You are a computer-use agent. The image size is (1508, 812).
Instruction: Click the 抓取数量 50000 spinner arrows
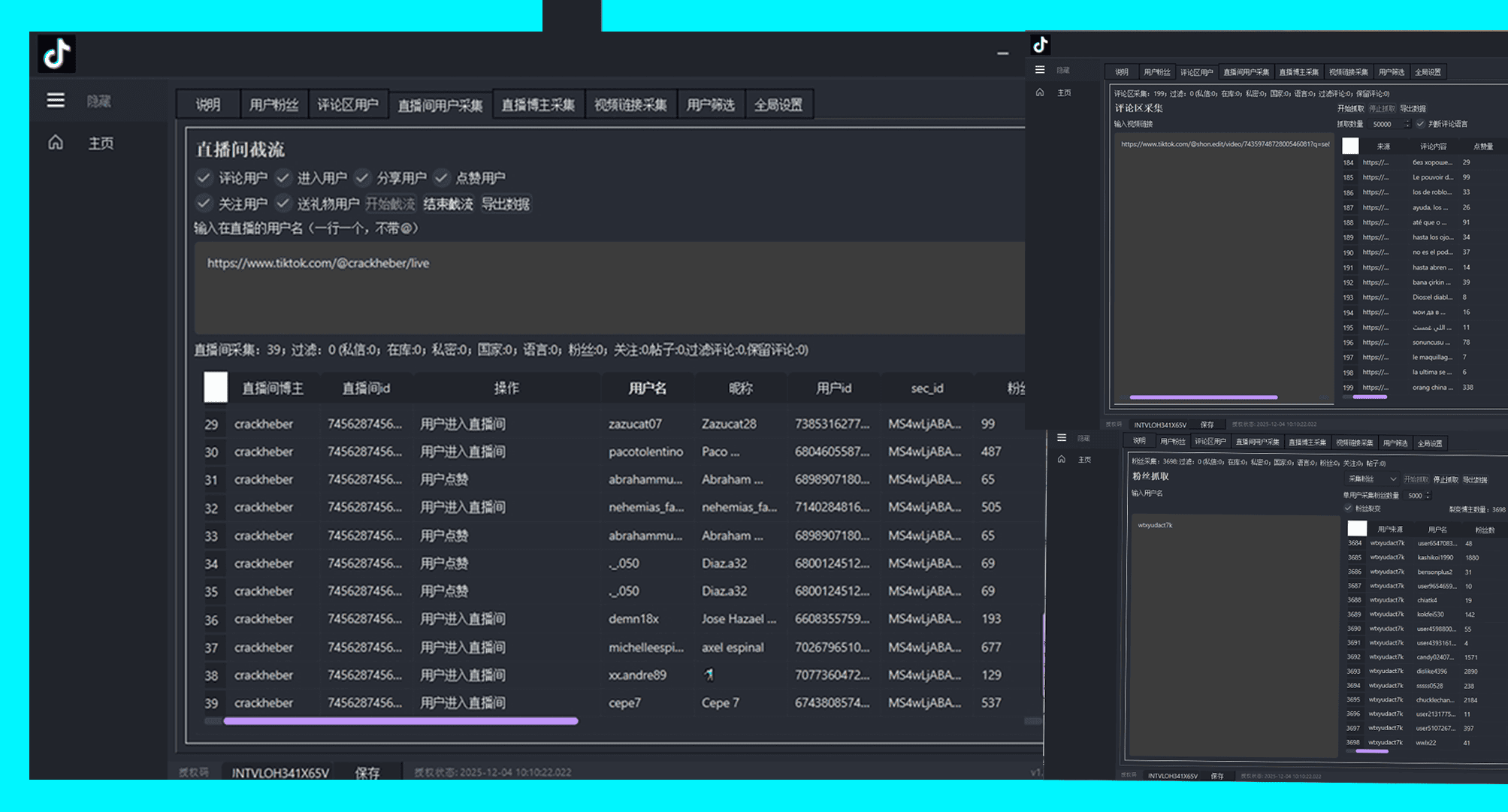point(1407,124)
